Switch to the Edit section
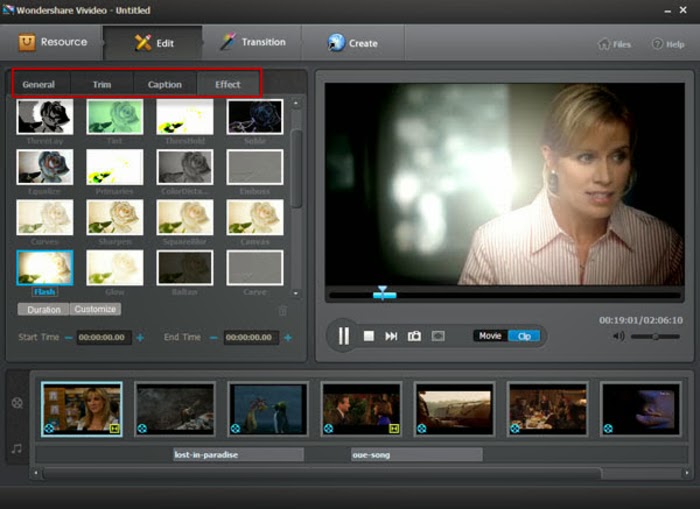This screenshot has height=509, width=700. tap(153, 43)
